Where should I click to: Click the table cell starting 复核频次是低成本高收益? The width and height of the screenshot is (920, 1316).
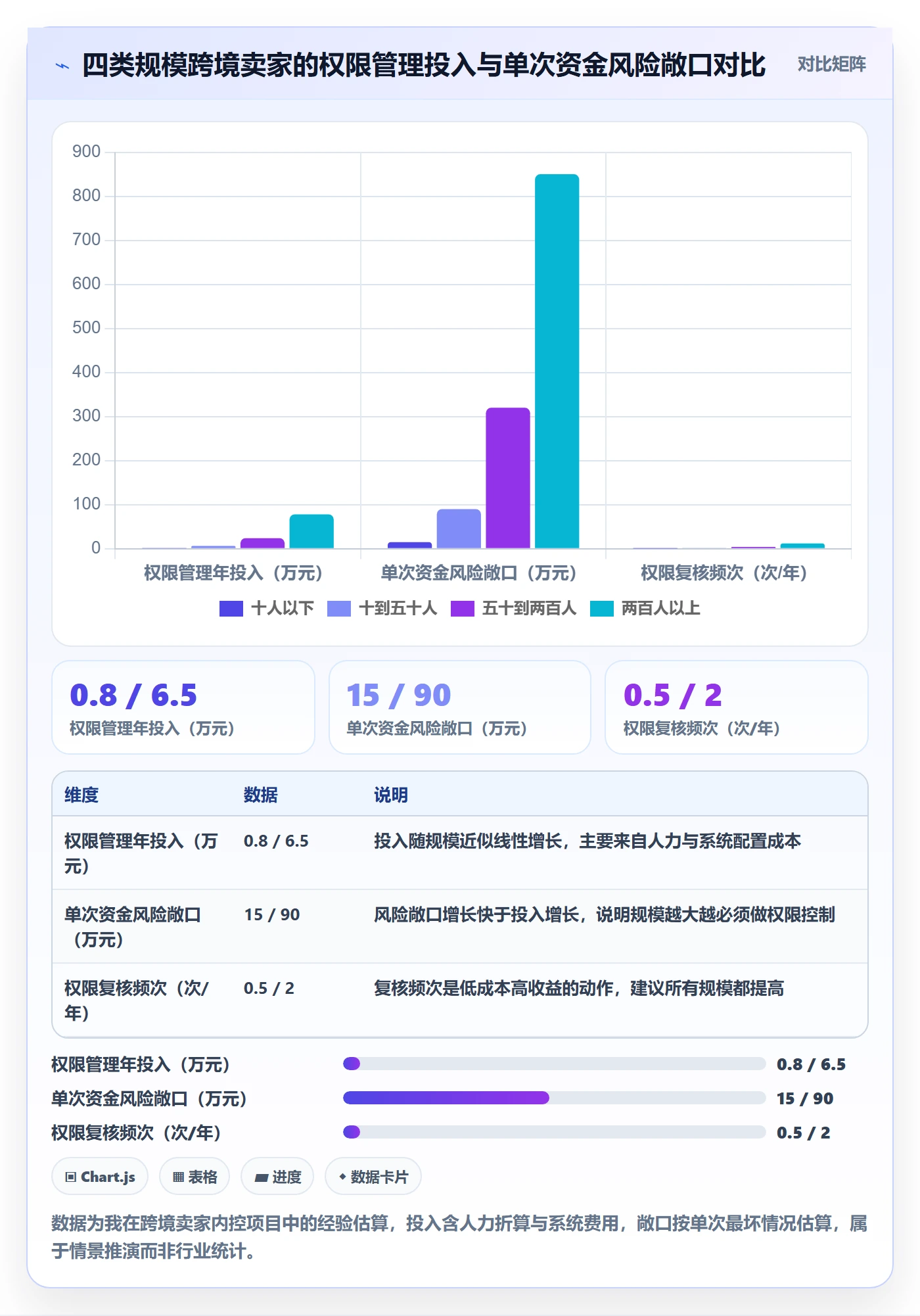pos(579,989)
